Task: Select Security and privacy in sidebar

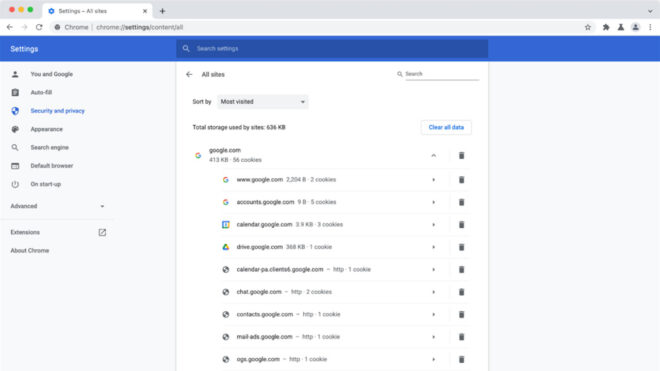Action: (57, 111)
